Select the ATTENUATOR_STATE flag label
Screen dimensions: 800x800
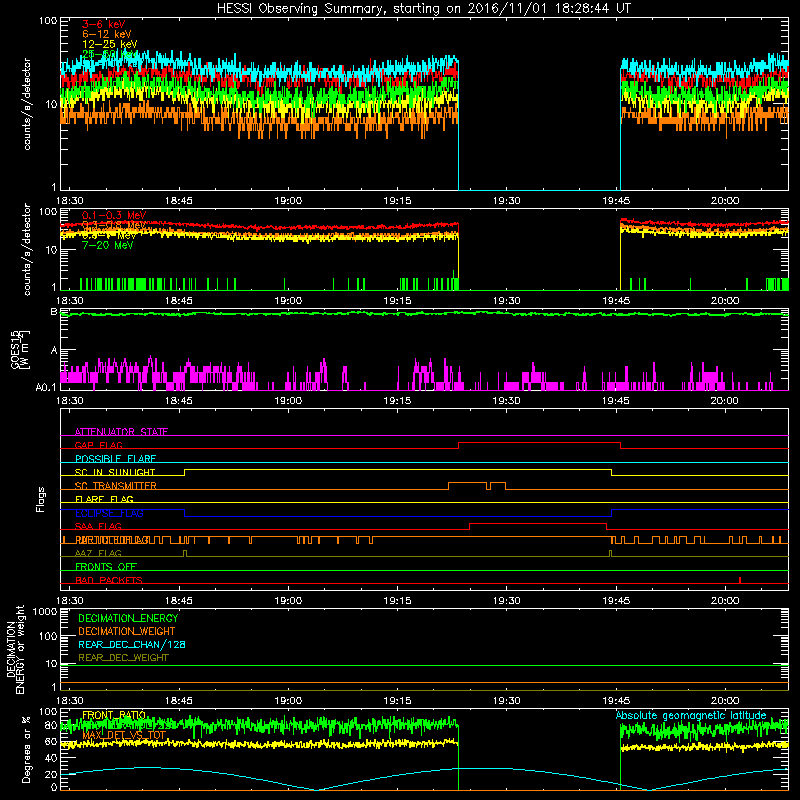pyautogui.click(x=121, y=432)
